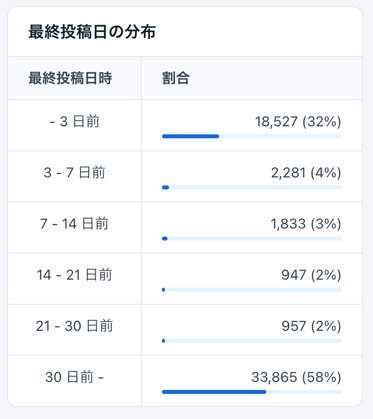Select the 割合 column header

pos(176,78)
